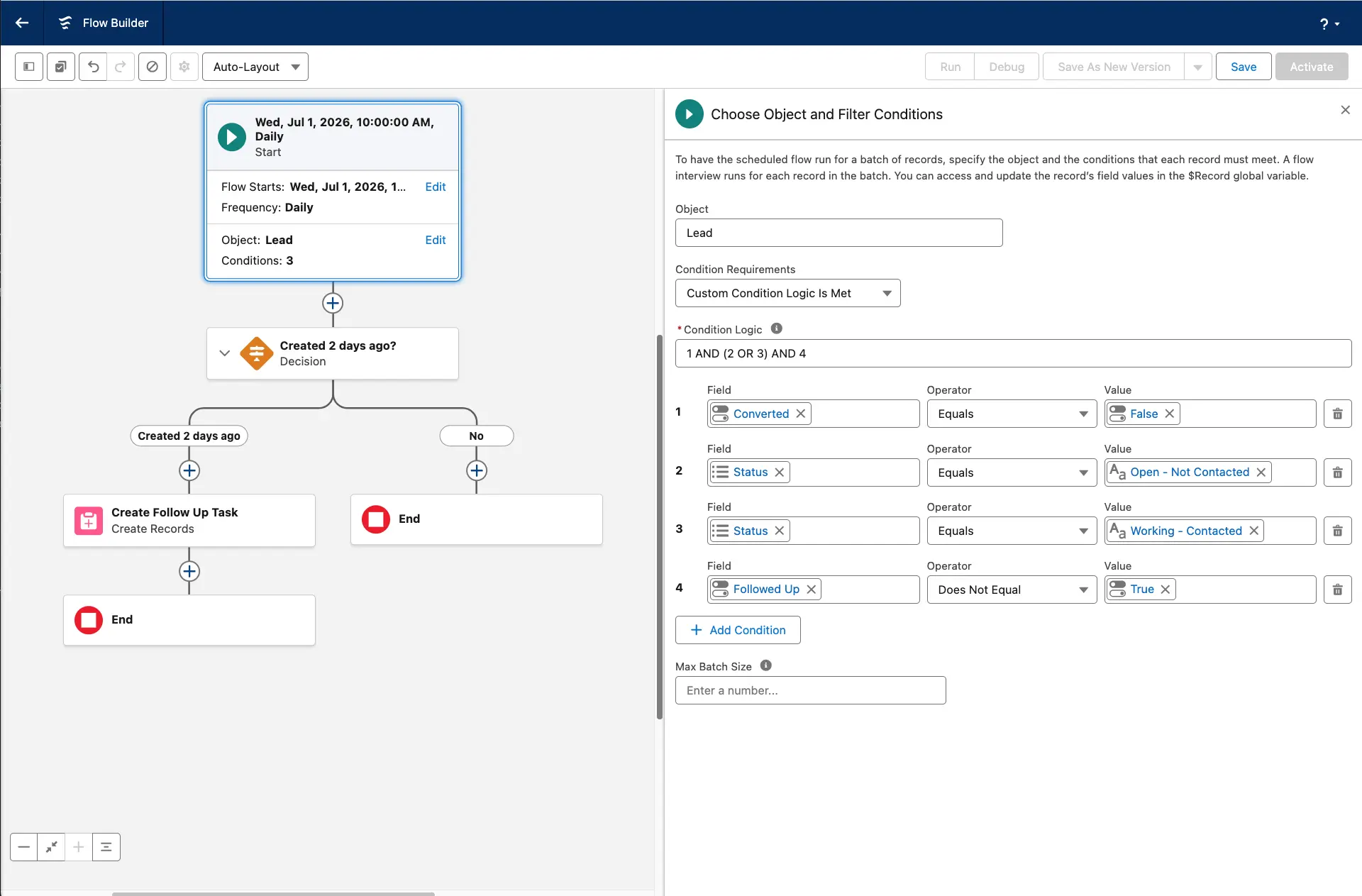Image resolution: width=1362 pixels, height=896 pixels.
Task: Click the Object Lead input field
Action: [x=838, y=233]
